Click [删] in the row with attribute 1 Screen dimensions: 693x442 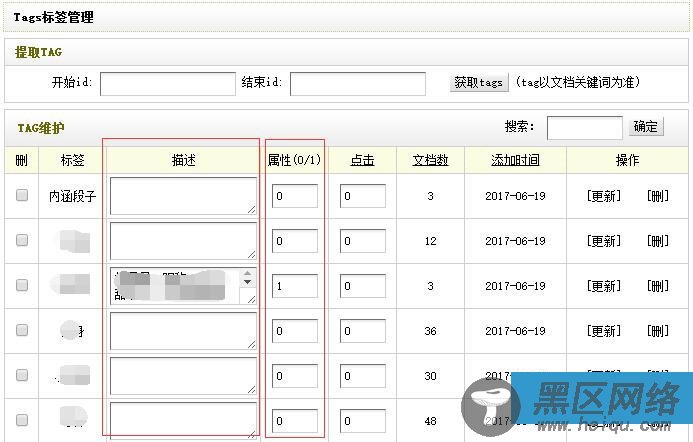coord(658,286)
